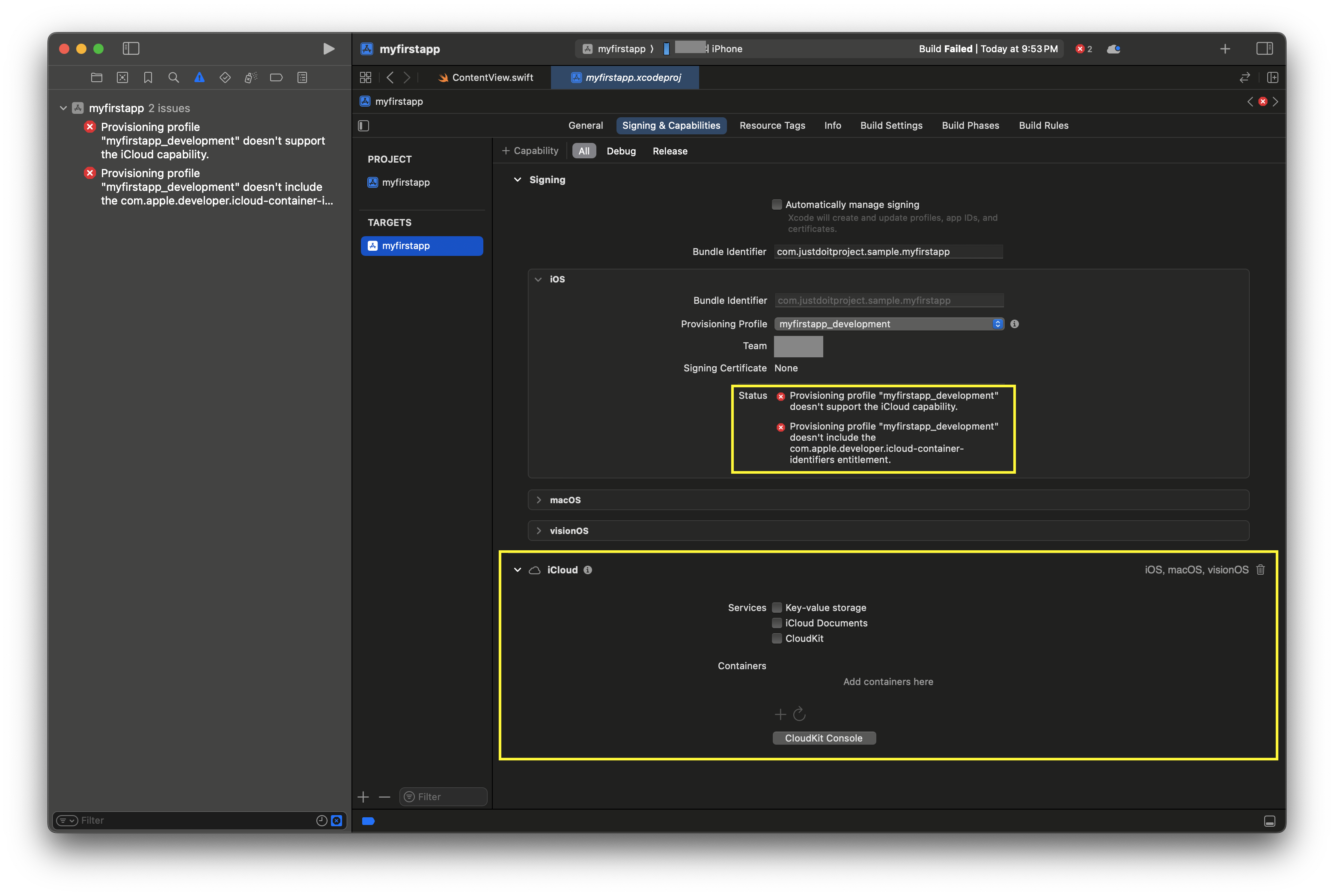The image size is (1334, 896).
Task: Open the ContentView.swift editor tab
Action: point(486,77)
